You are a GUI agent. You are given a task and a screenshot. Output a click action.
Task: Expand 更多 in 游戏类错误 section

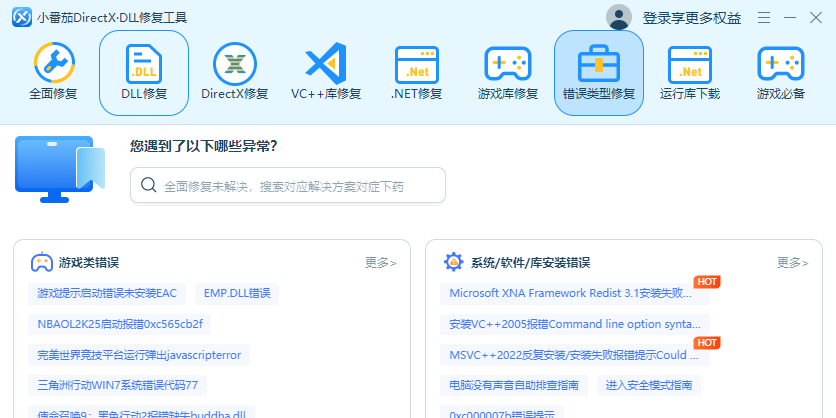[381, 262]
